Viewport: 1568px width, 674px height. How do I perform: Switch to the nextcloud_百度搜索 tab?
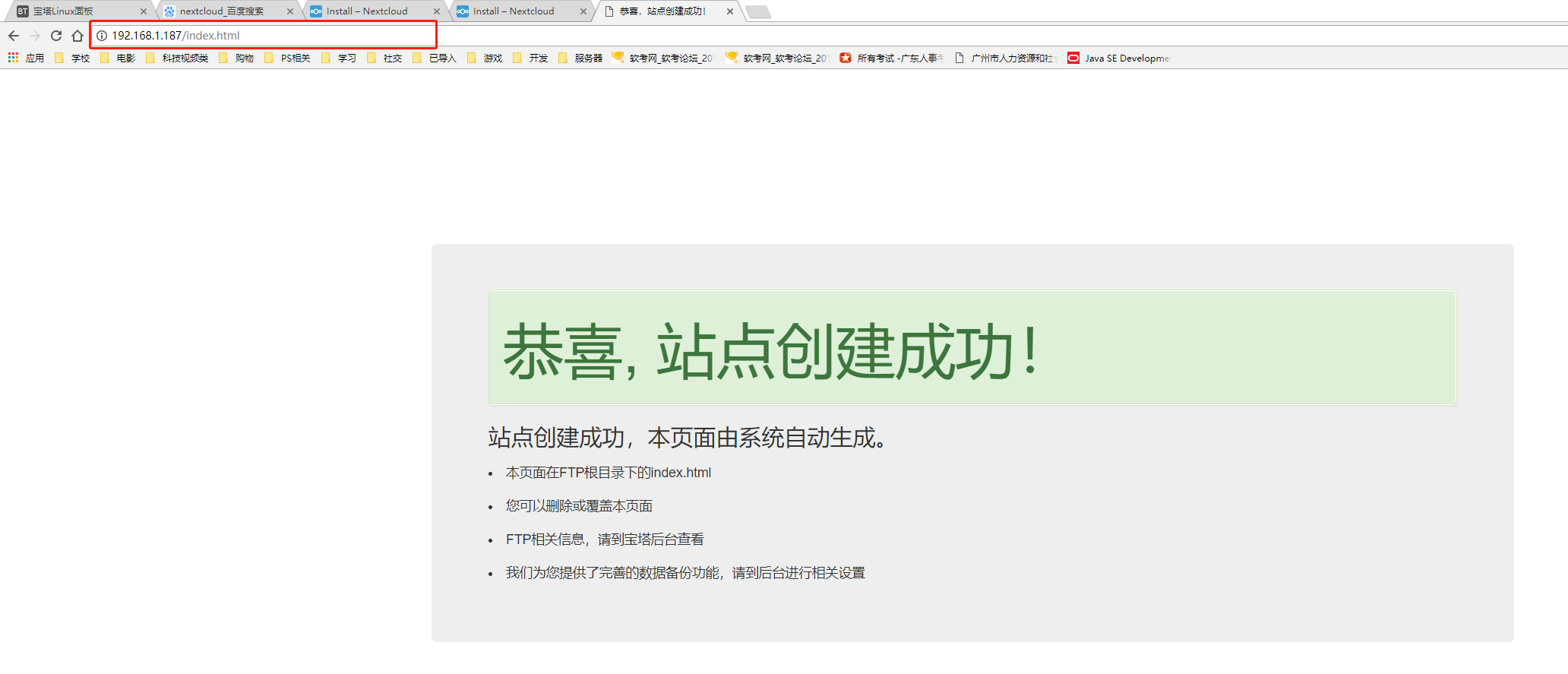222,11
